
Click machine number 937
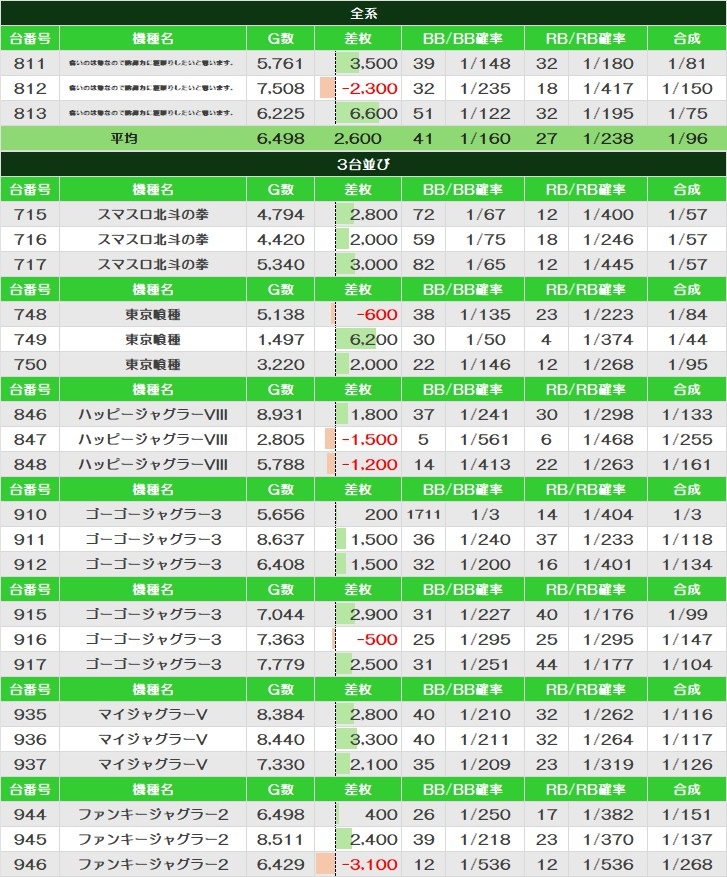pos(30,765)
